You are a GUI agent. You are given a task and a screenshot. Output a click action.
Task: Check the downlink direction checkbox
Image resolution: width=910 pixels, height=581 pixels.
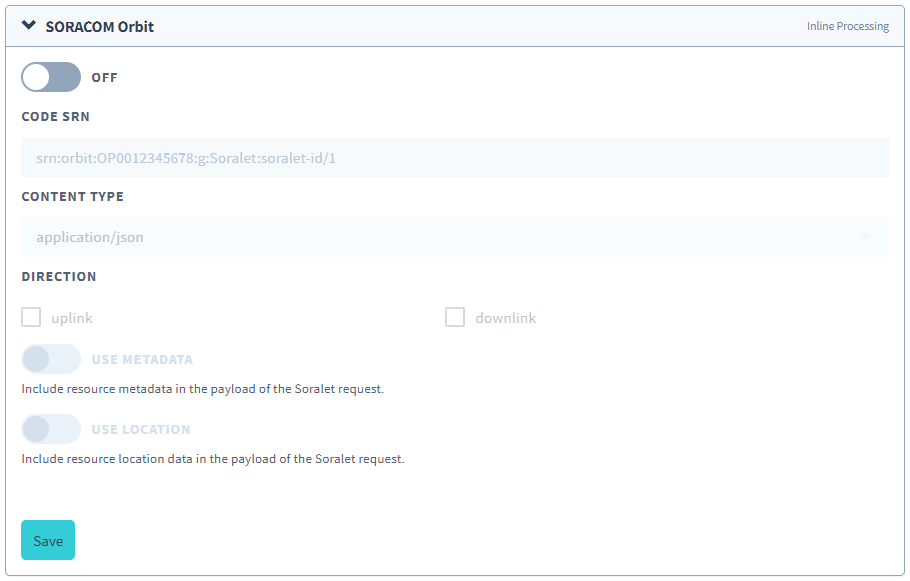(x=455, y=318)
